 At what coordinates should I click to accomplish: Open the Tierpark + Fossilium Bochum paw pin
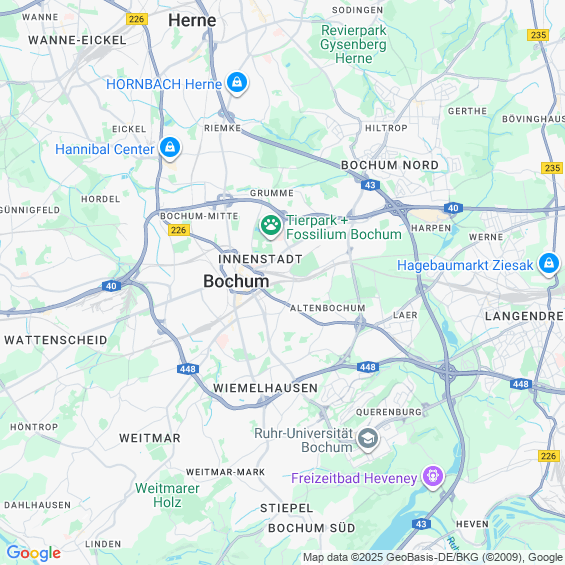pyautogui.click(x=270, y=226)
